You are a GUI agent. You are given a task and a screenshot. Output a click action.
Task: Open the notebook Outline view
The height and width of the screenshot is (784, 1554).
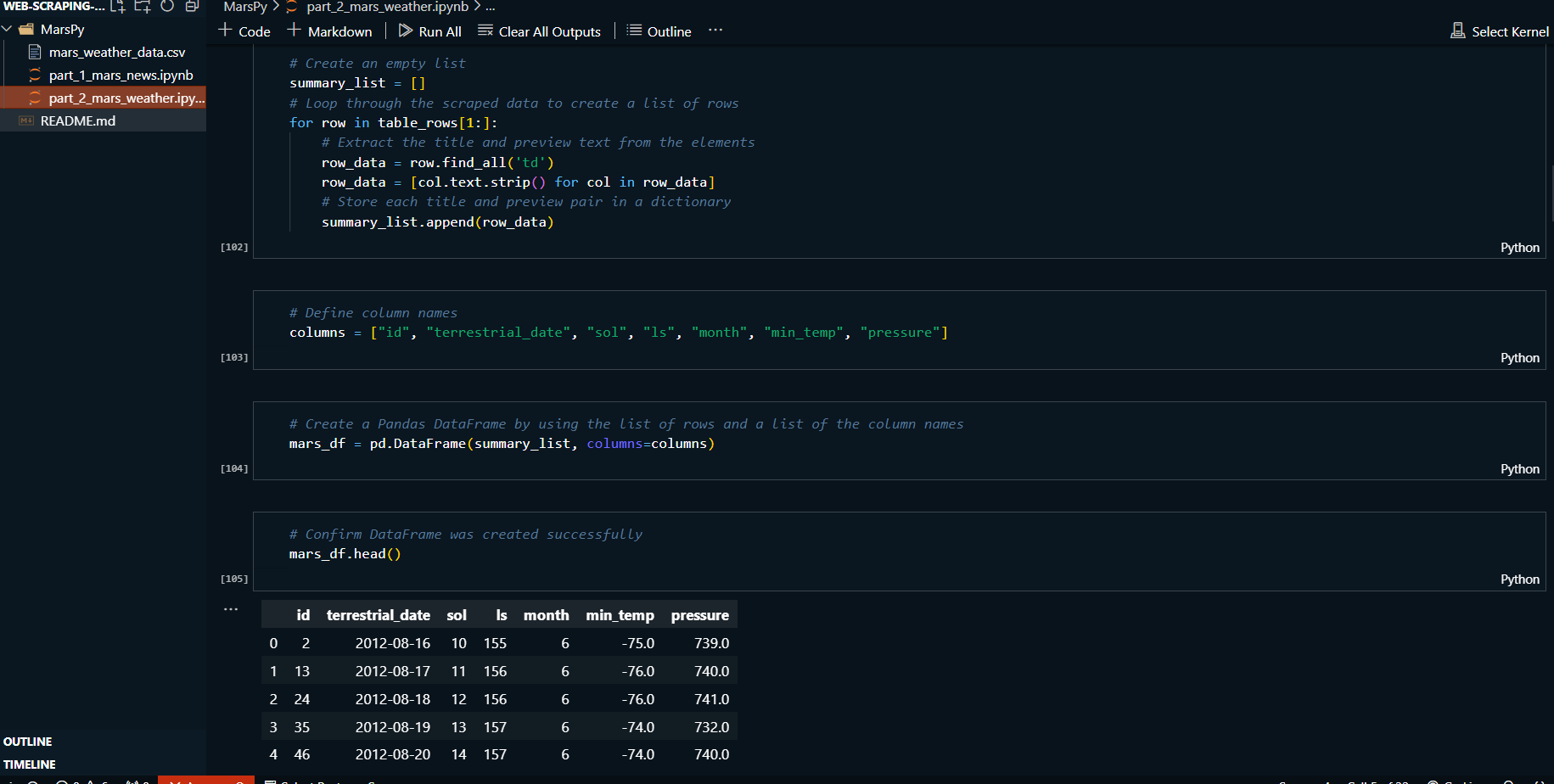click(659, 31)
